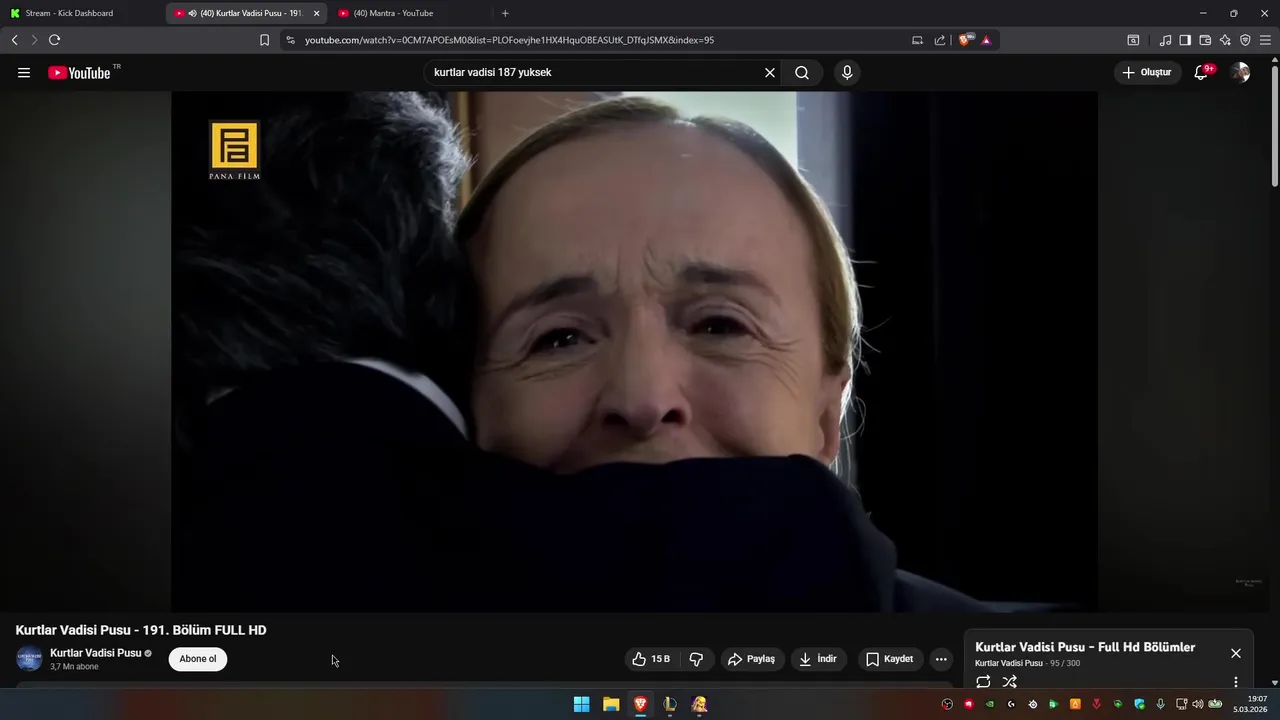The image size is (1280, 720).
Task: Click the video player frame
Action: tap(634, 351)
